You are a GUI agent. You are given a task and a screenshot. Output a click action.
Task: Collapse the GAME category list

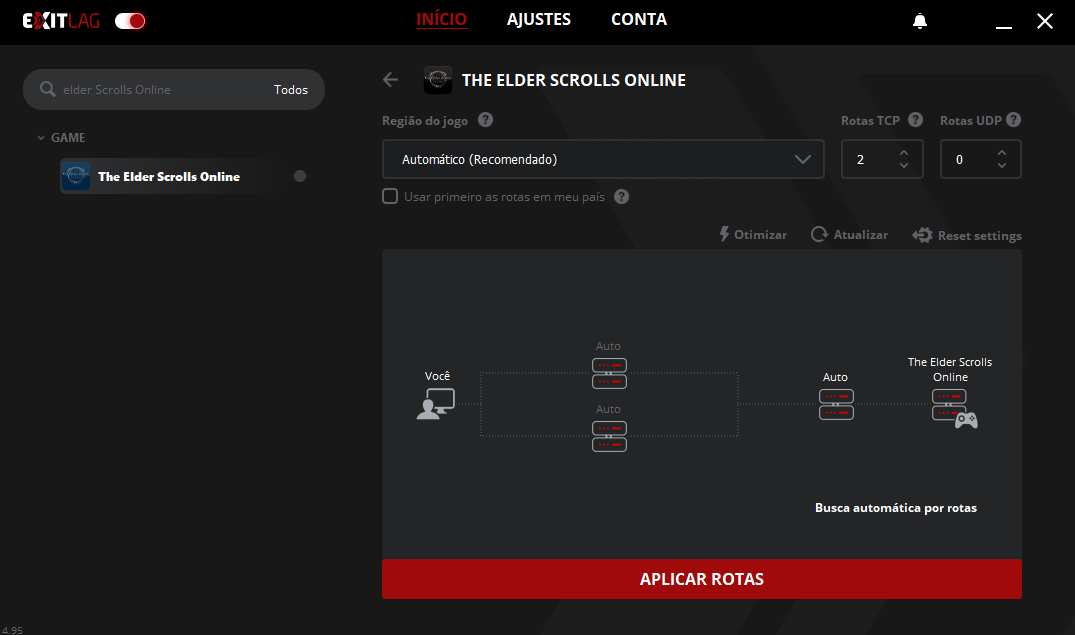click(x=41, y=138)
